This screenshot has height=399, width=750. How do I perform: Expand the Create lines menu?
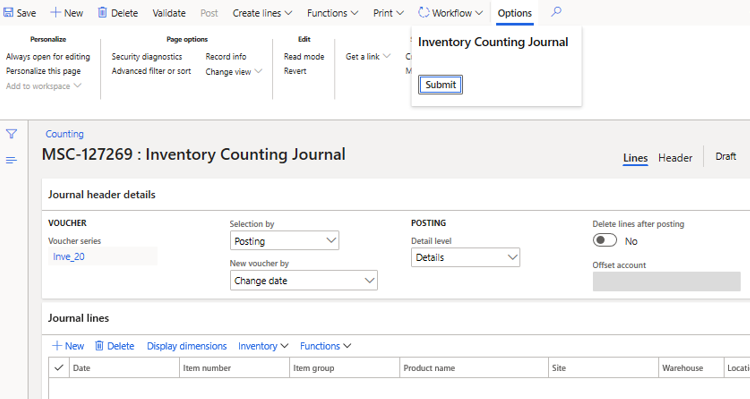pyautogui.click(x=262, y=13)
